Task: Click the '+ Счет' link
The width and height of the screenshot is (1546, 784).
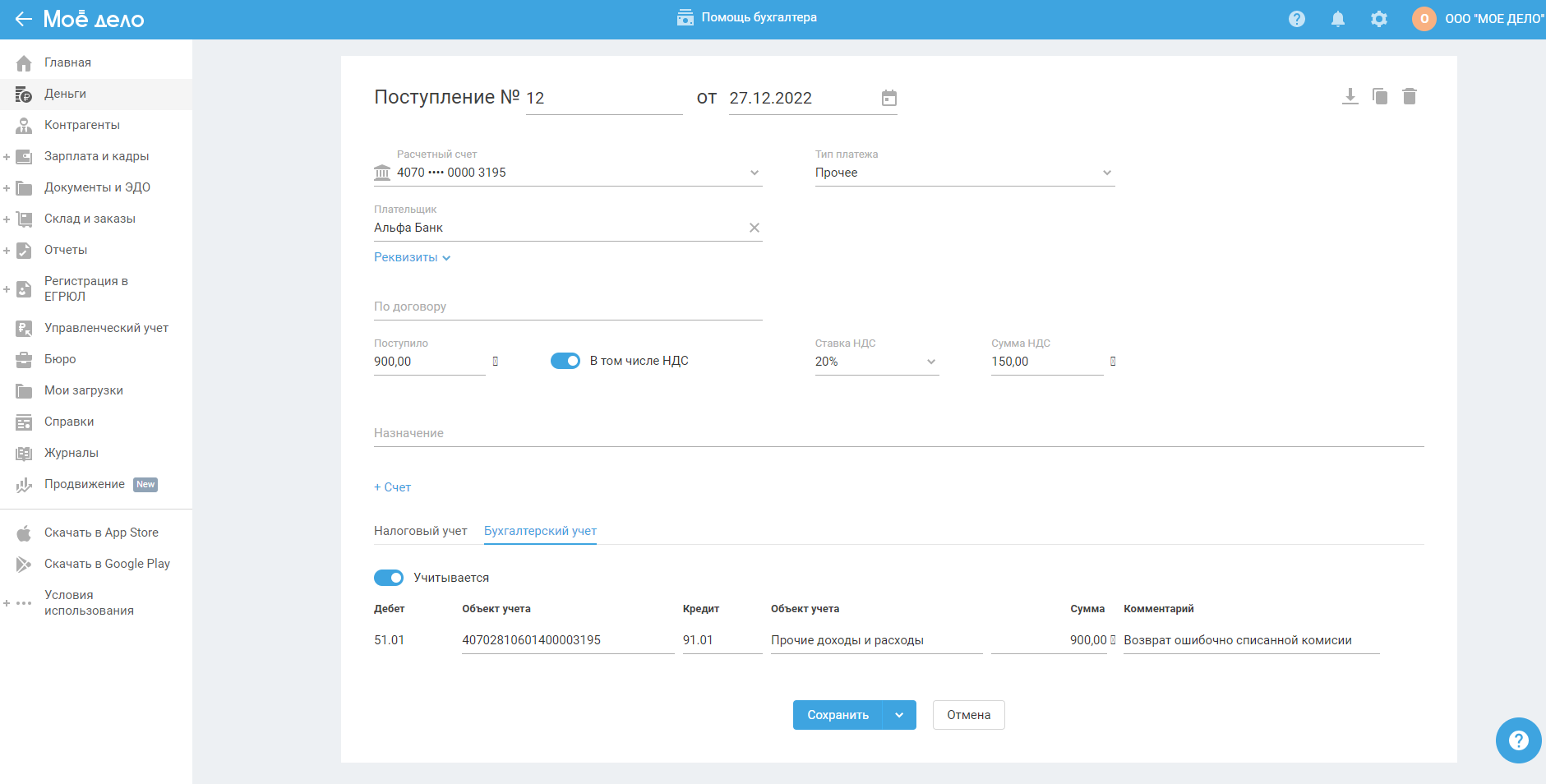Action: pyautogui.click(x=393, y=487)
